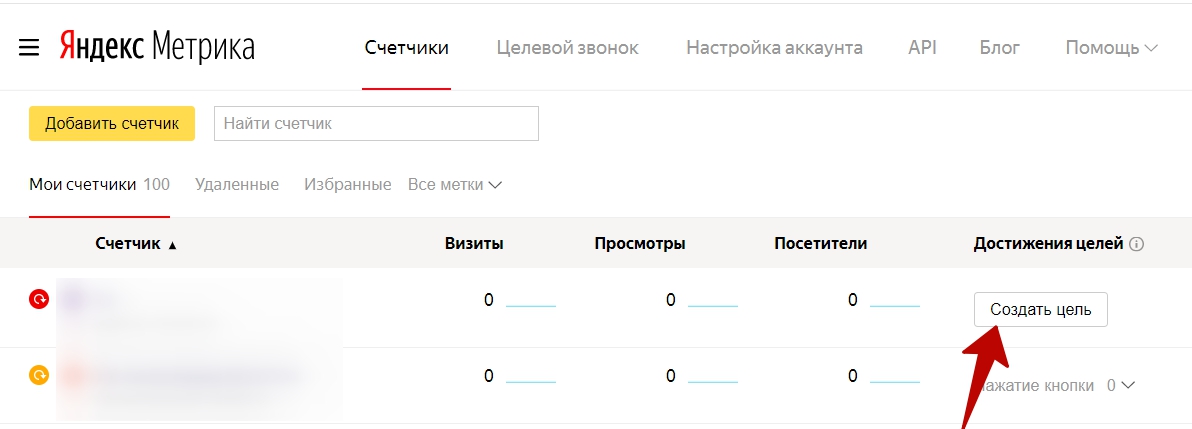Image resolution: width=1192 pixels, height=429 pixels.
Task: Open the hamburger menu icon
Action: click(29, 48)
